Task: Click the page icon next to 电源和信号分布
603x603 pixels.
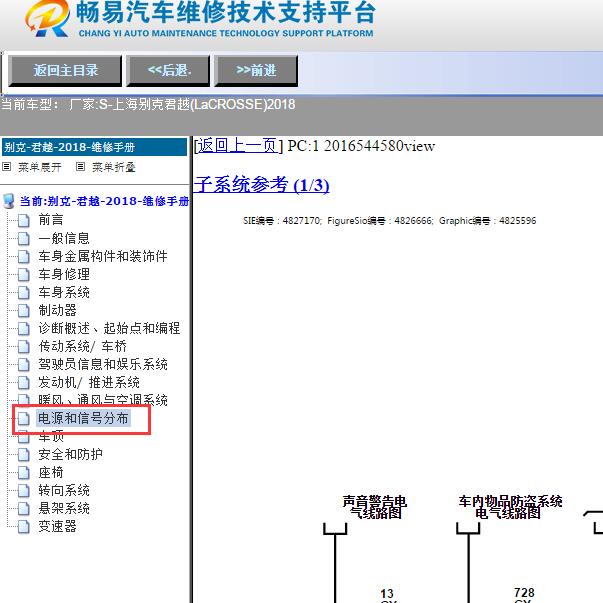Action: click(x=23, y=418)
